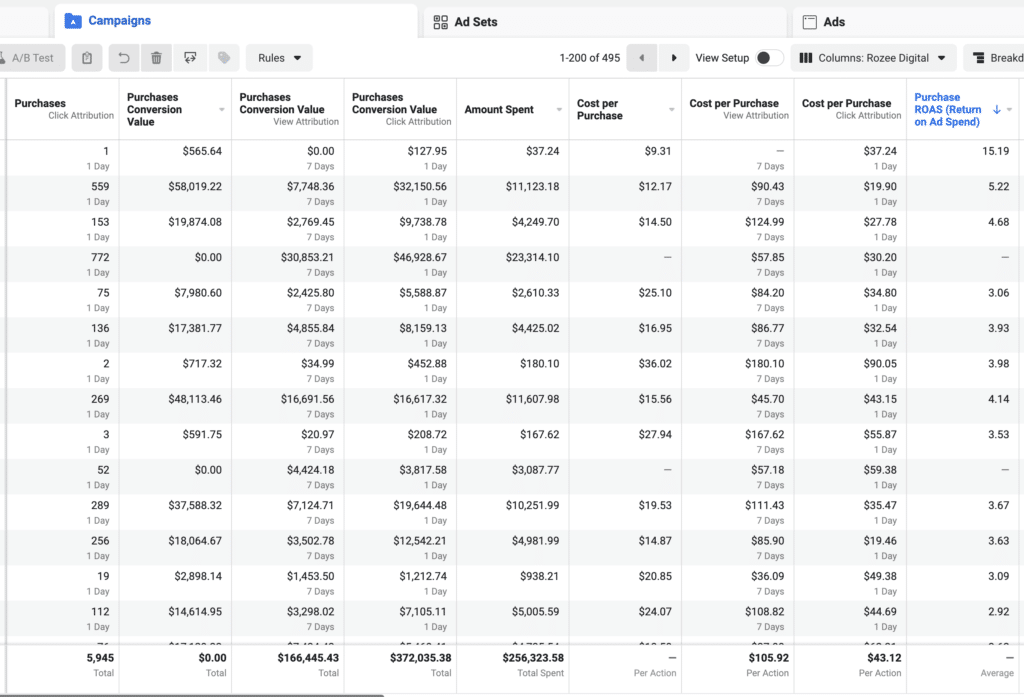The height and width of the screenshot is (697, 1024).
Task: Click the sort arrow in Purchase ROAS header
Action: pos(997,110)
